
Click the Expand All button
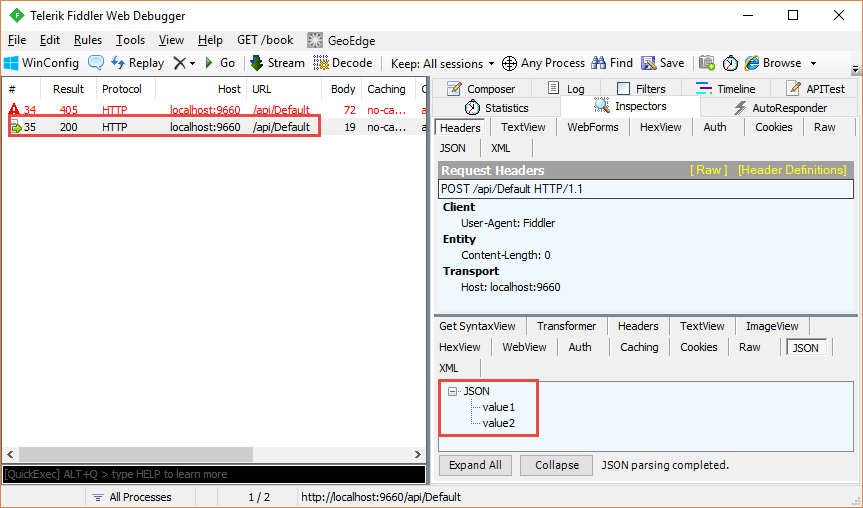(x=475, y=465)
